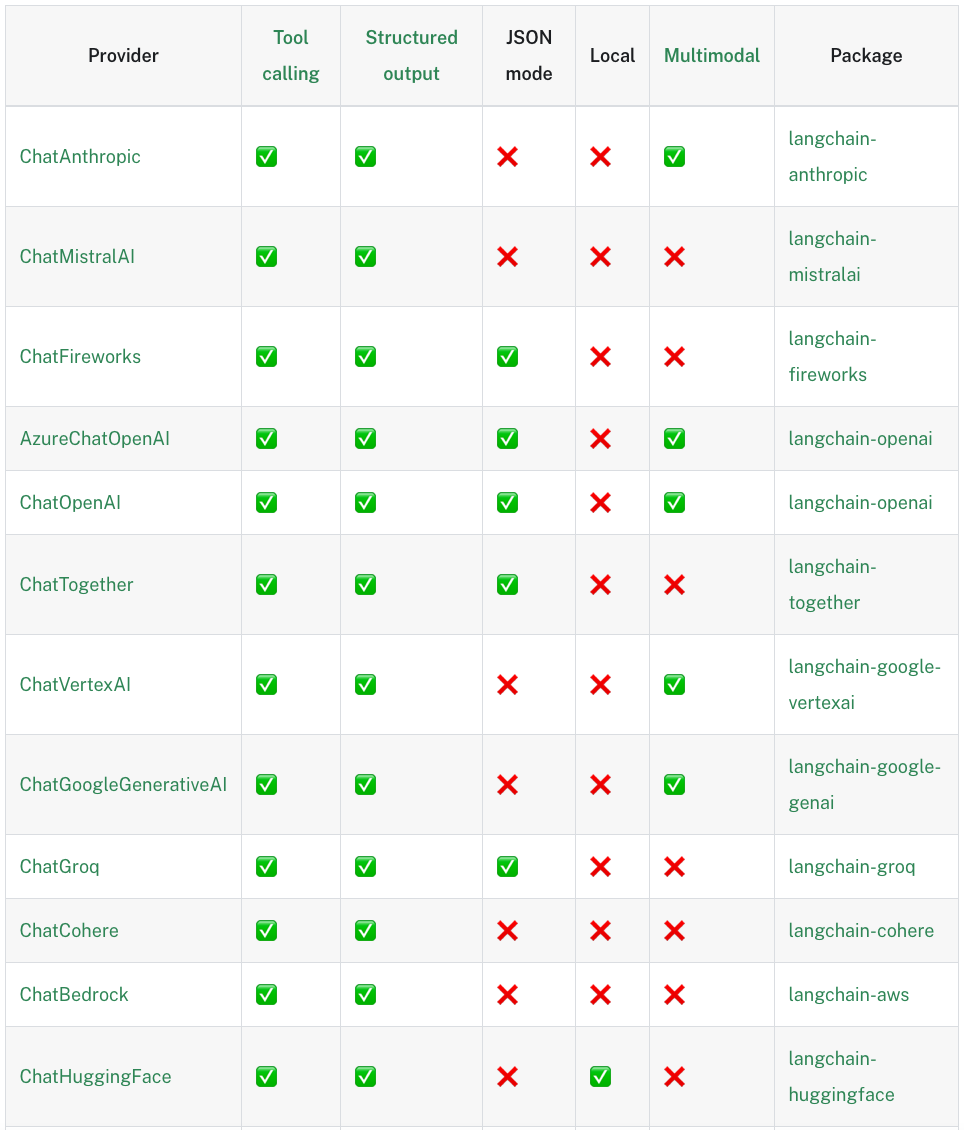Open the Structured output header link

point(411,55)
